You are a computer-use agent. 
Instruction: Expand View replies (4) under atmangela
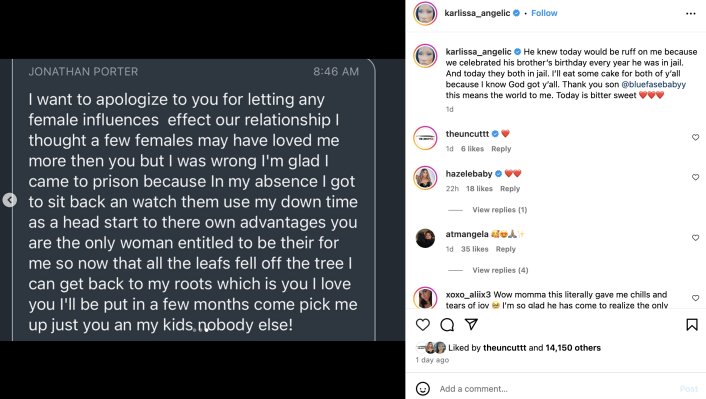coord(500,270)
